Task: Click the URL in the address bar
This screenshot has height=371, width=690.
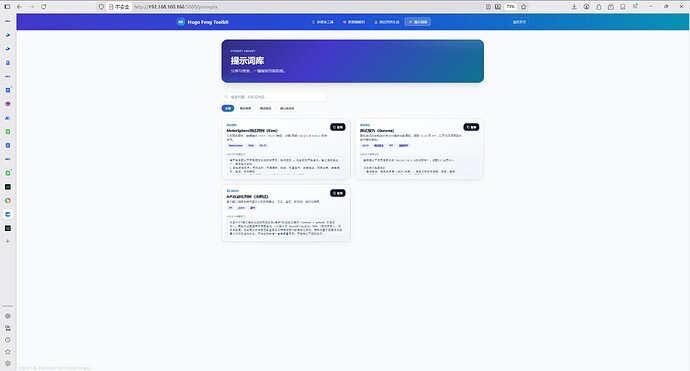Action: (176, 7)
